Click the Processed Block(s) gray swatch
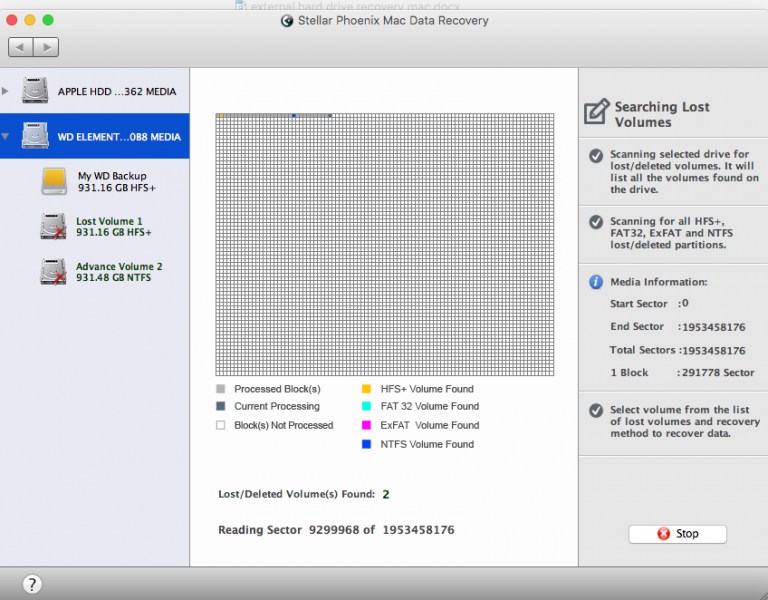The width and height of the screenshot is (768, 600). [220, 389]
